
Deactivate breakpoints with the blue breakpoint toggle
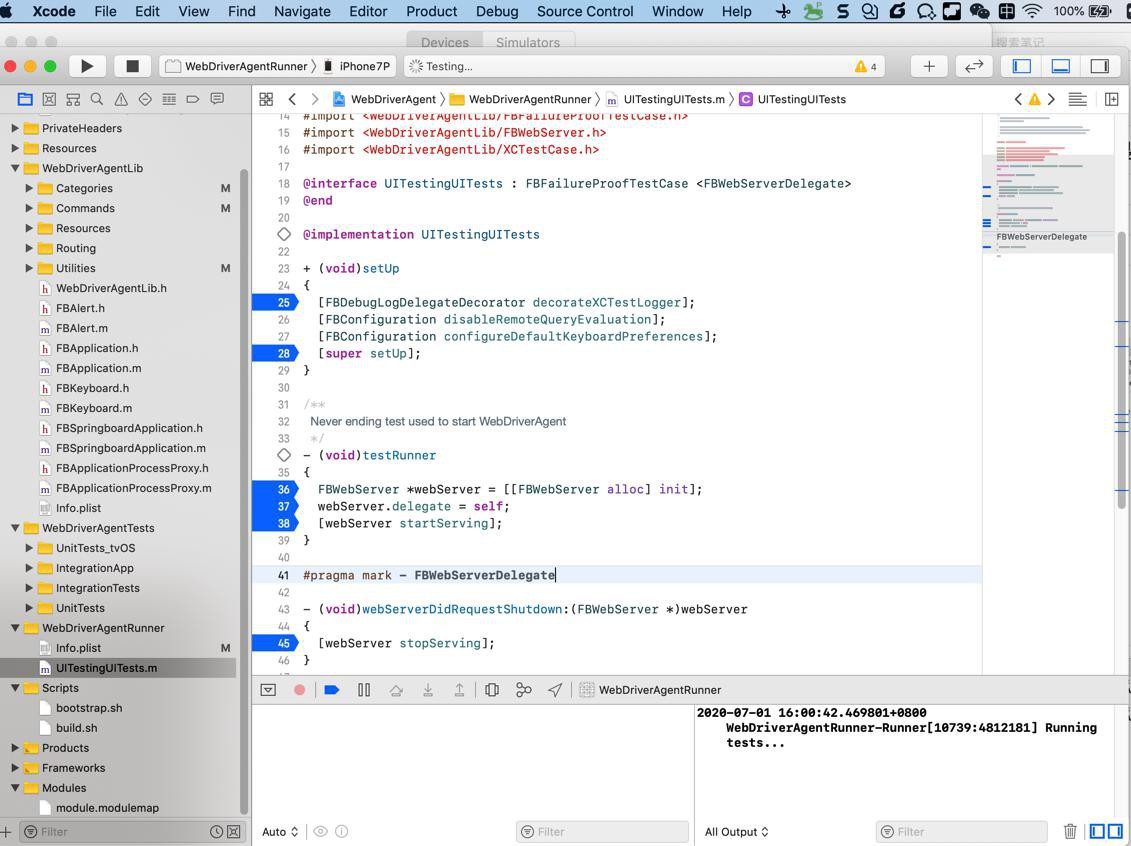tap(332, 690)
